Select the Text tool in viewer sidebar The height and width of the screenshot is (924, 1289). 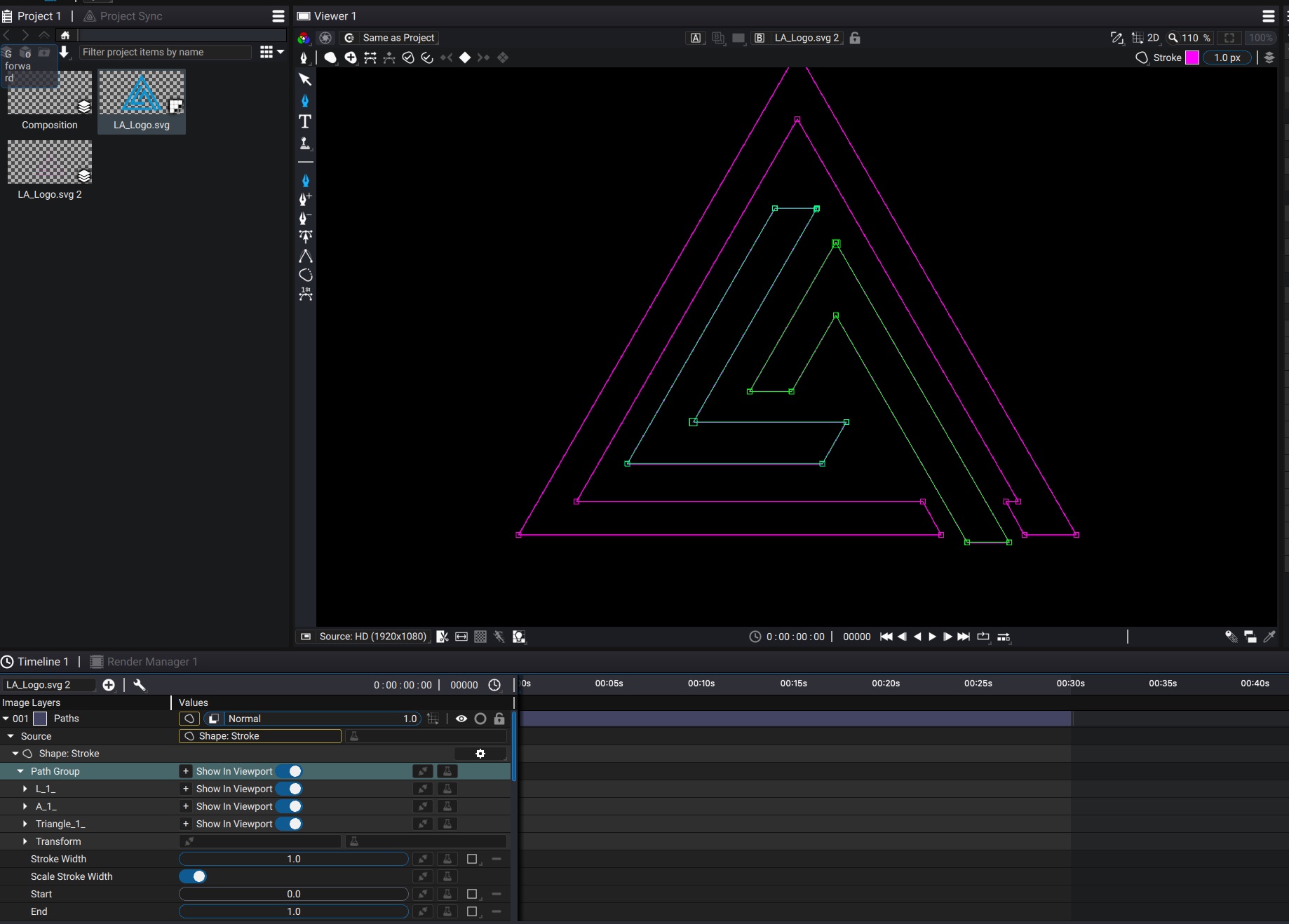[305, 121]
